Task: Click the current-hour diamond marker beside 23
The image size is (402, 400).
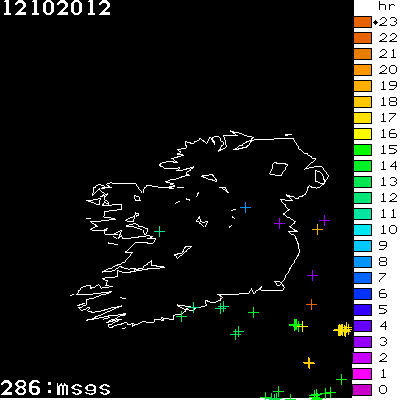Action: (x=375, y=23)
